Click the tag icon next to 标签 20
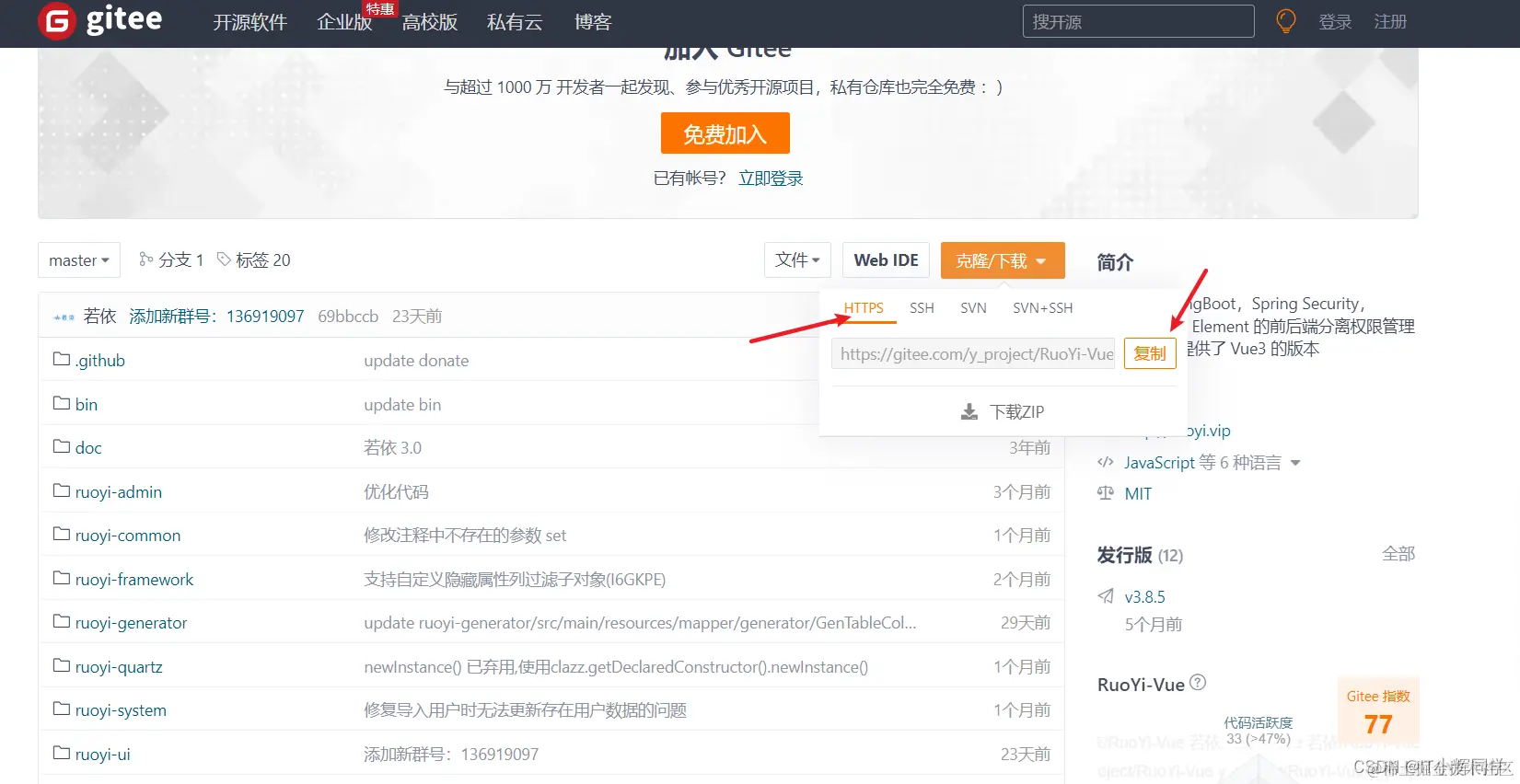This screenshot has height=784, width=1520. pos(224,259)
